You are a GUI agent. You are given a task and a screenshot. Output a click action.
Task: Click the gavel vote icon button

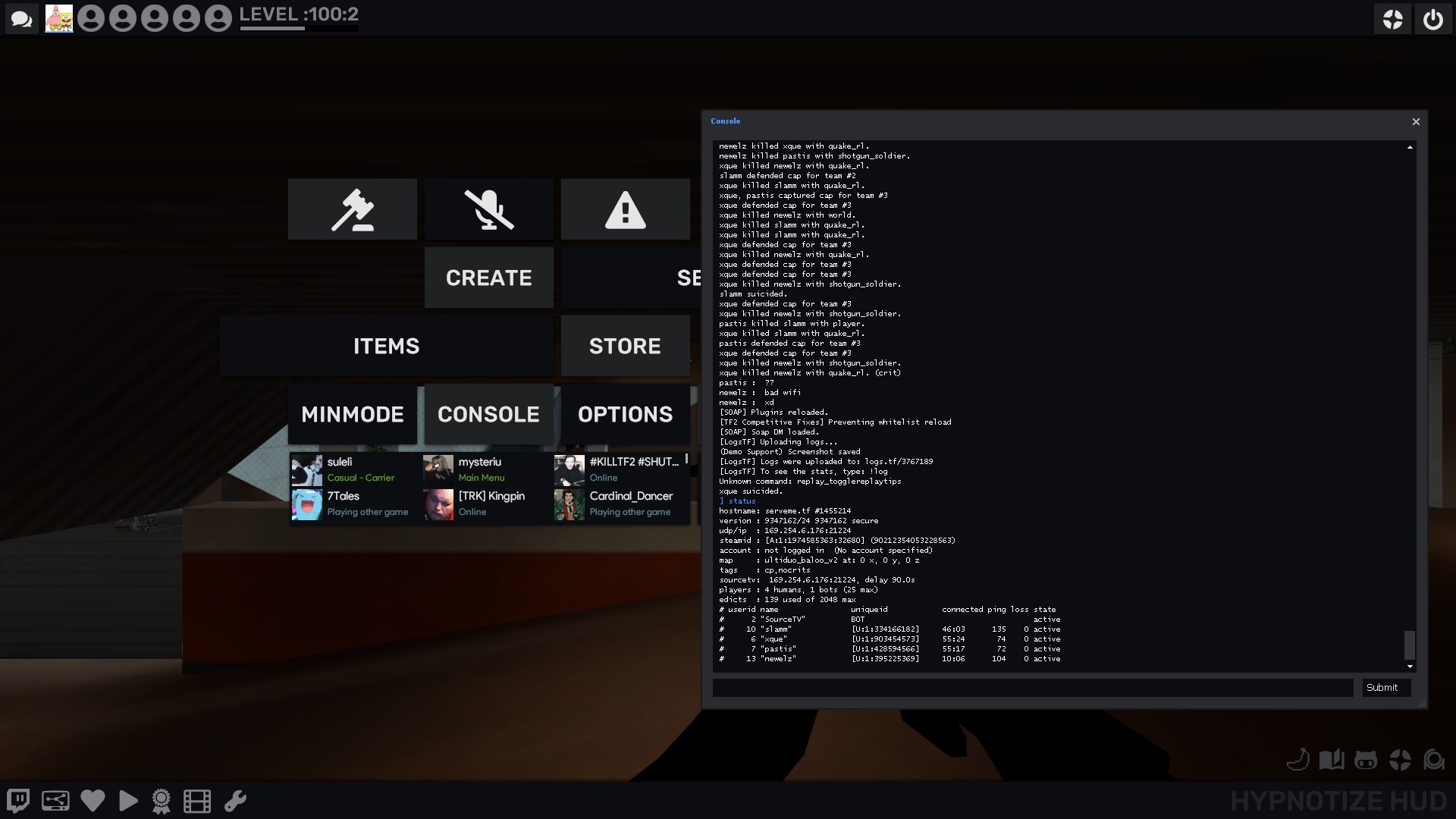pyautogui.click(x=353, y=210)
